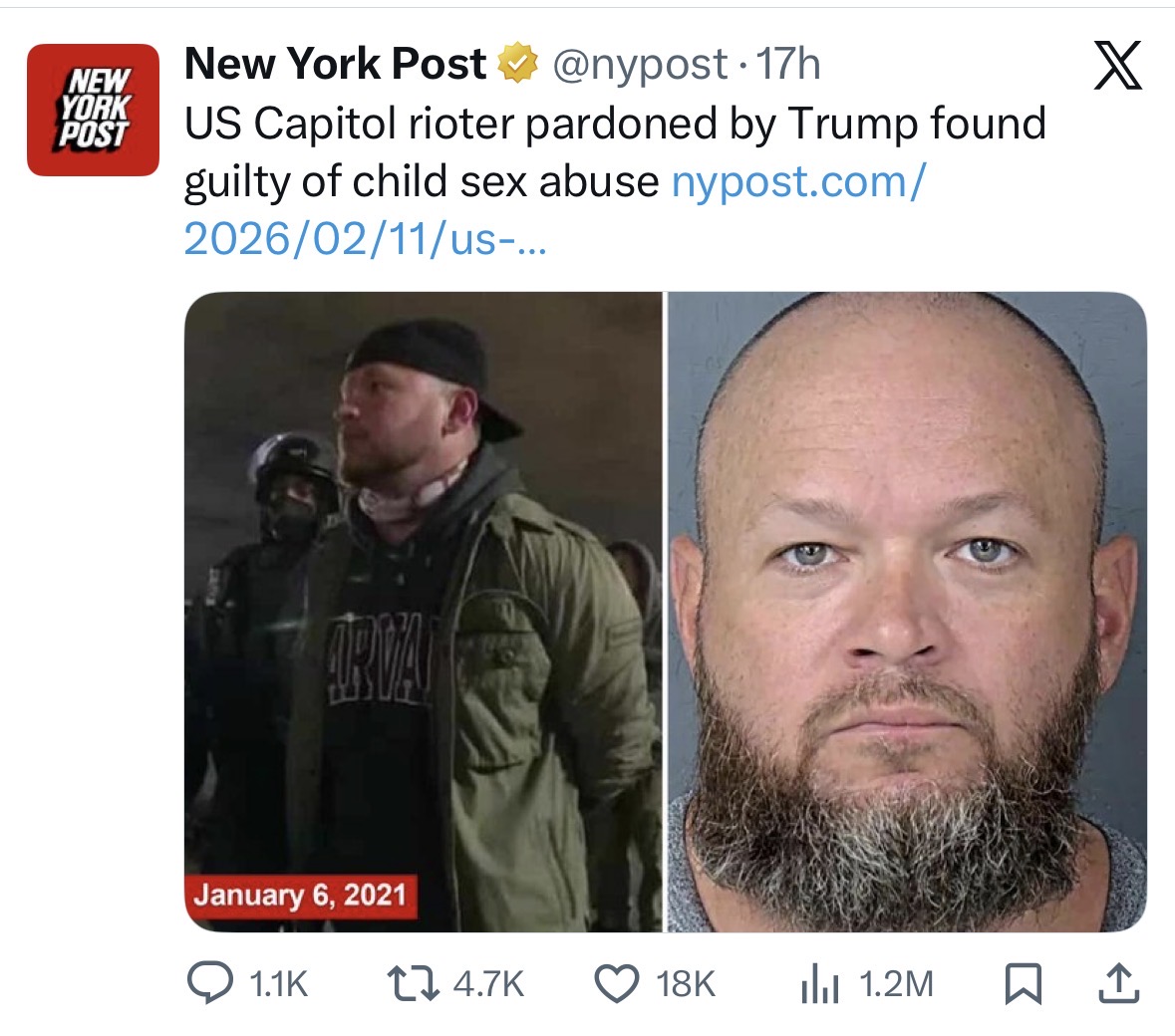The image size is (1175, 1036).
Task: Click the gold verified badge
Action: (x=518, y=63)
